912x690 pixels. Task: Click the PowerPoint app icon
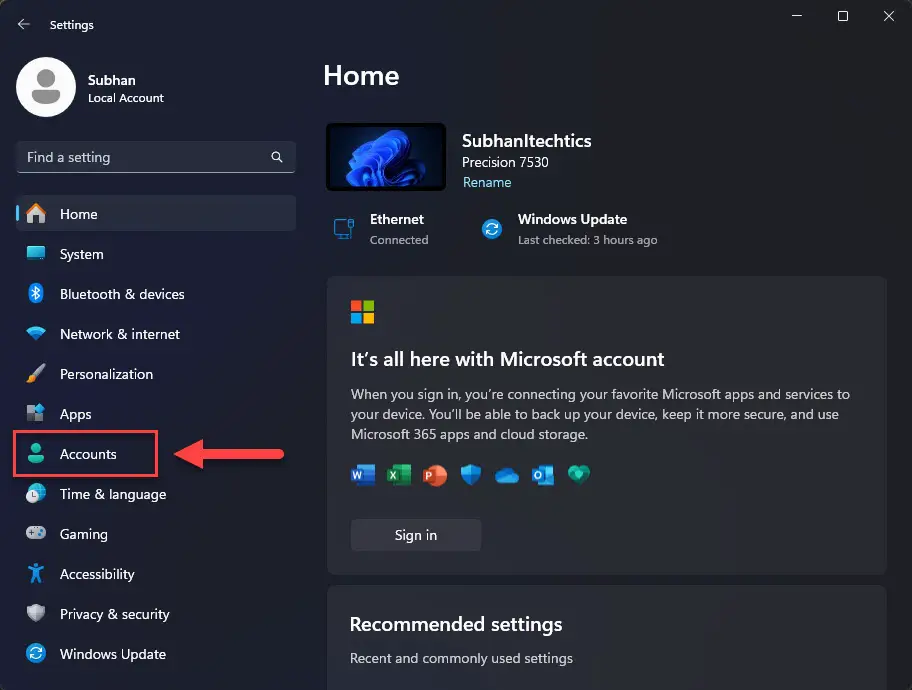tap(435, 475)
